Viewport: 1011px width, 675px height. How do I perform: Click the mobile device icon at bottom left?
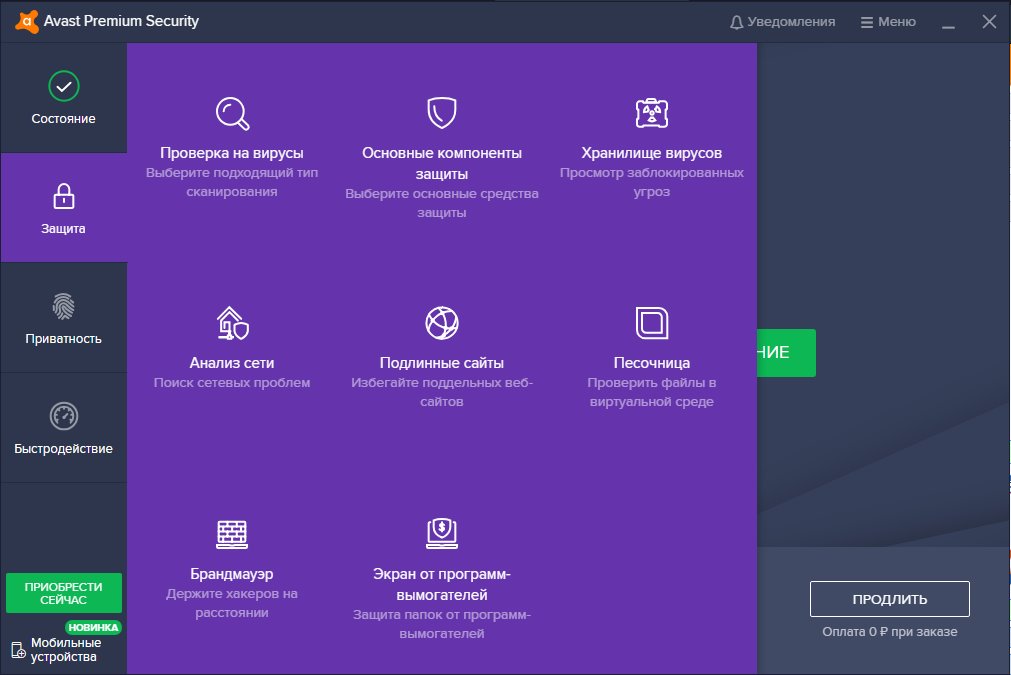(x=18, y=651)
